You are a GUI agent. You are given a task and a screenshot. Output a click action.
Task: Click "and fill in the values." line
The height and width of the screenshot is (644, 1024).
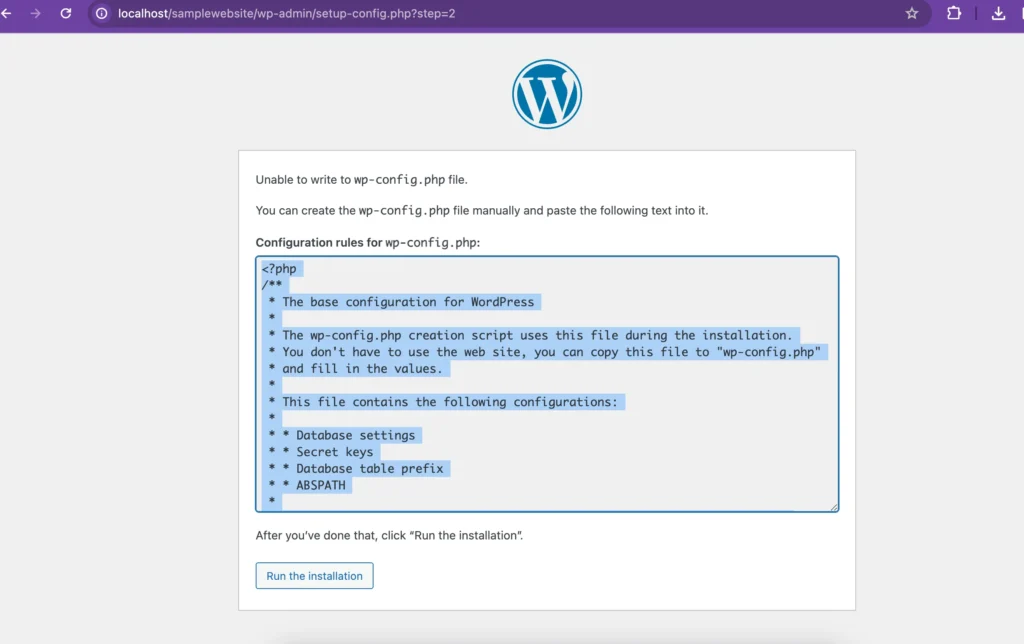pyautogui.click(x=362, y=368)
